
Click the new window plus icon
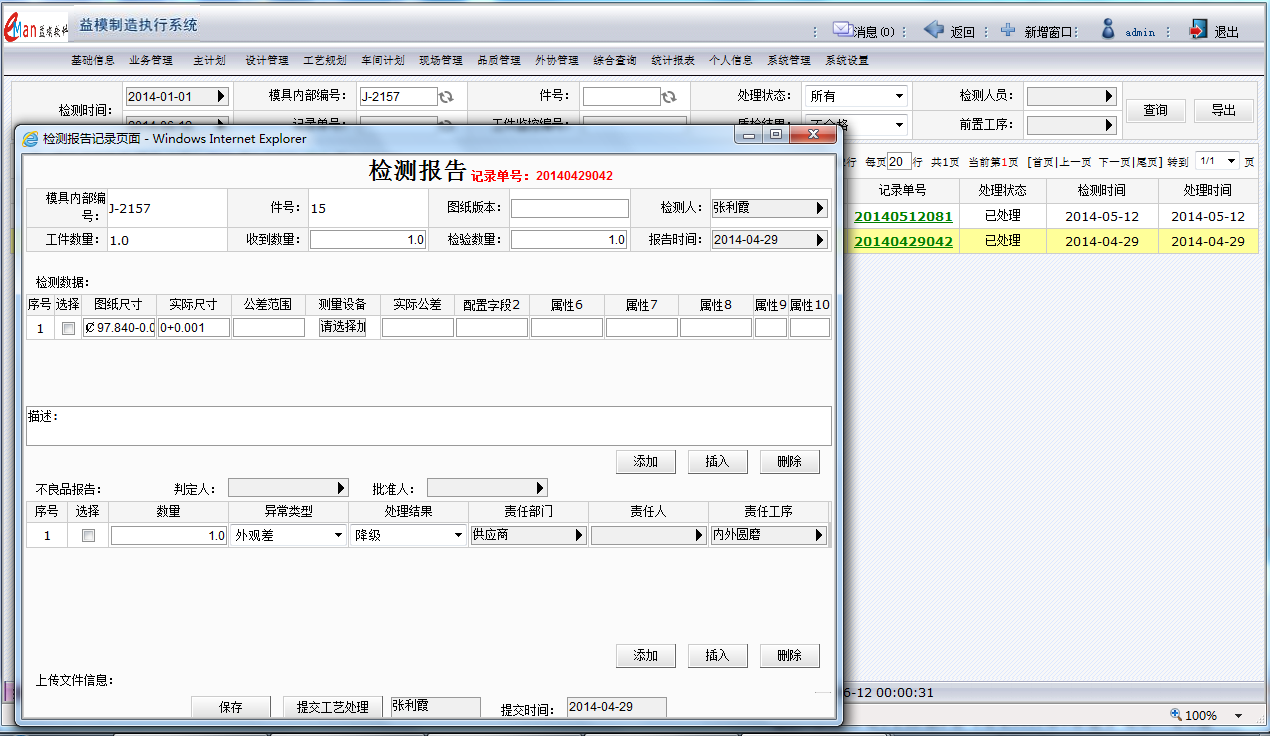[1008, 30]
